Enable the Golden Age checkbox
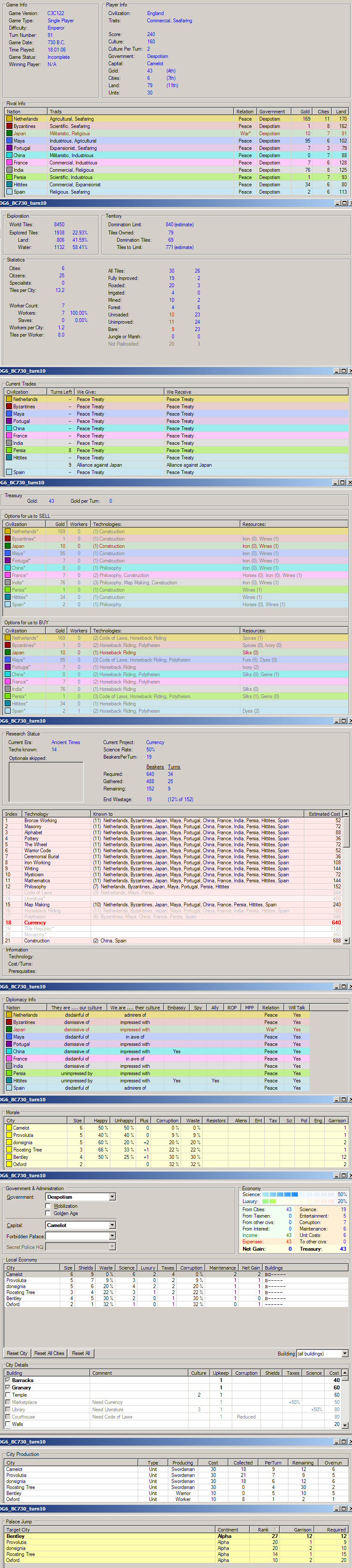 pyautogui.click(x=48, y=1213)
